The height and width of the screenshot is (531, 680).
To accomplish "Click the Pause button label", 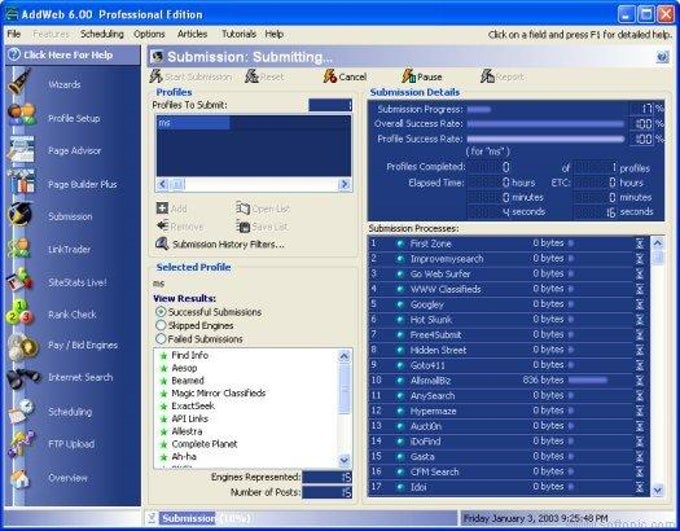I will (429, 77).
